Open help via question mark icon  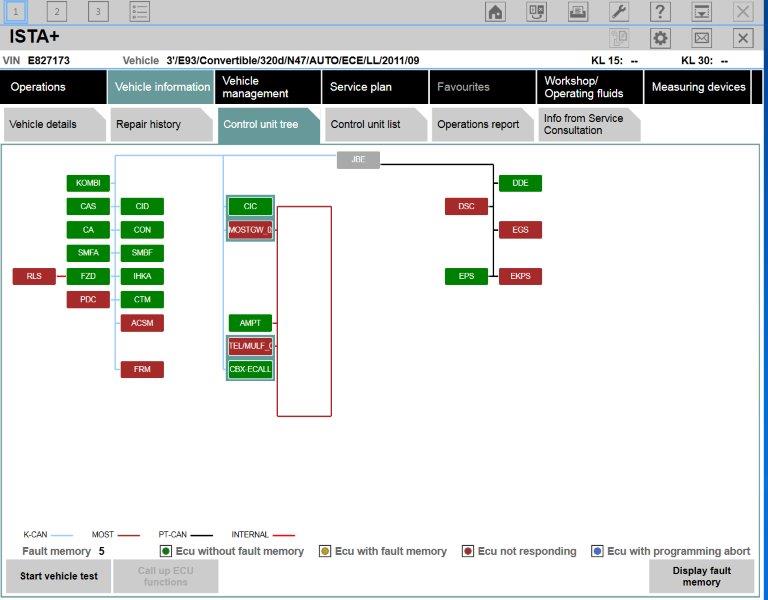660,12
